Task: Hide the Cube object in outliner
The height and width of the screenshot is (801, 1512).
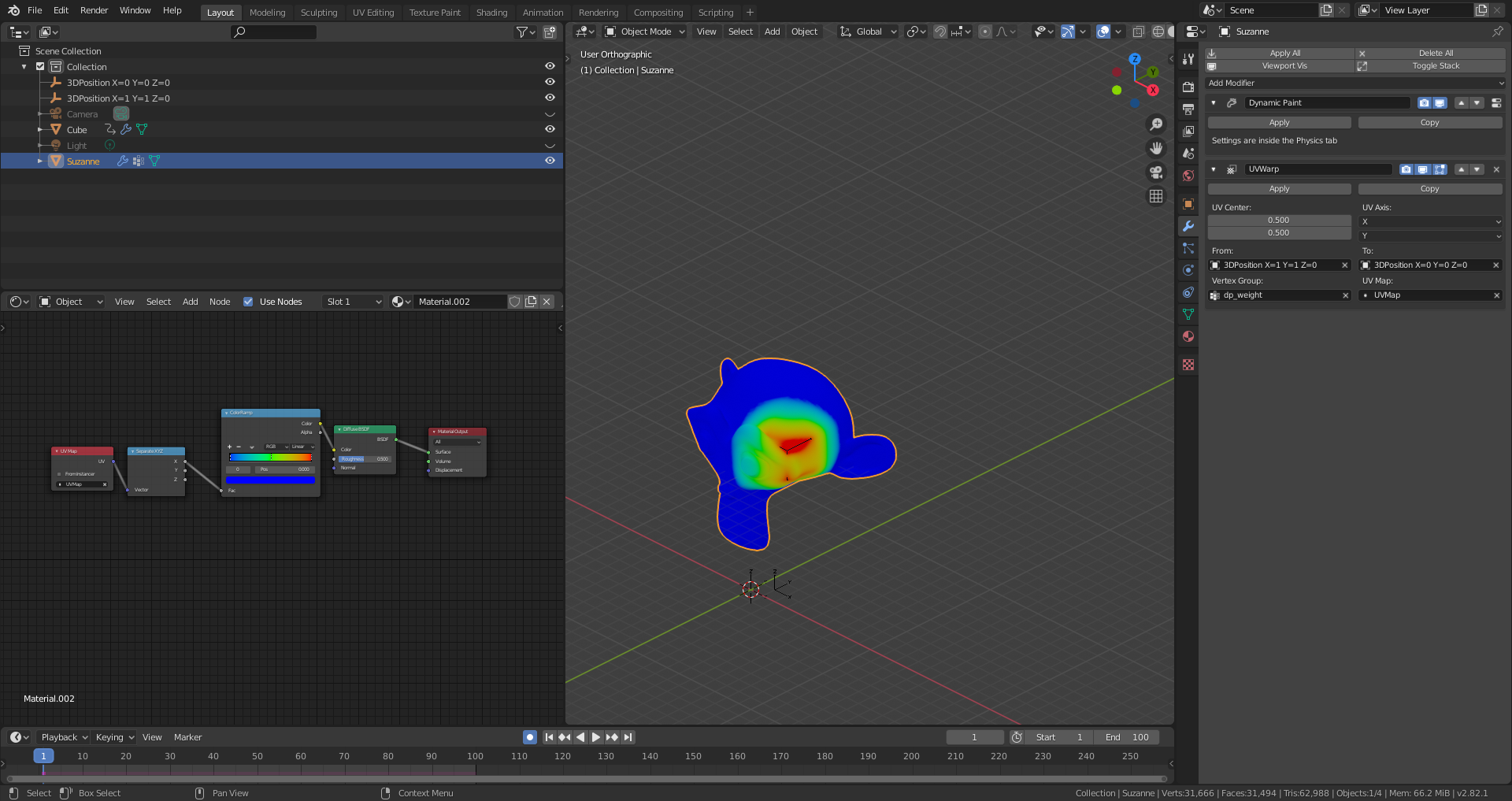Action: 550,129
